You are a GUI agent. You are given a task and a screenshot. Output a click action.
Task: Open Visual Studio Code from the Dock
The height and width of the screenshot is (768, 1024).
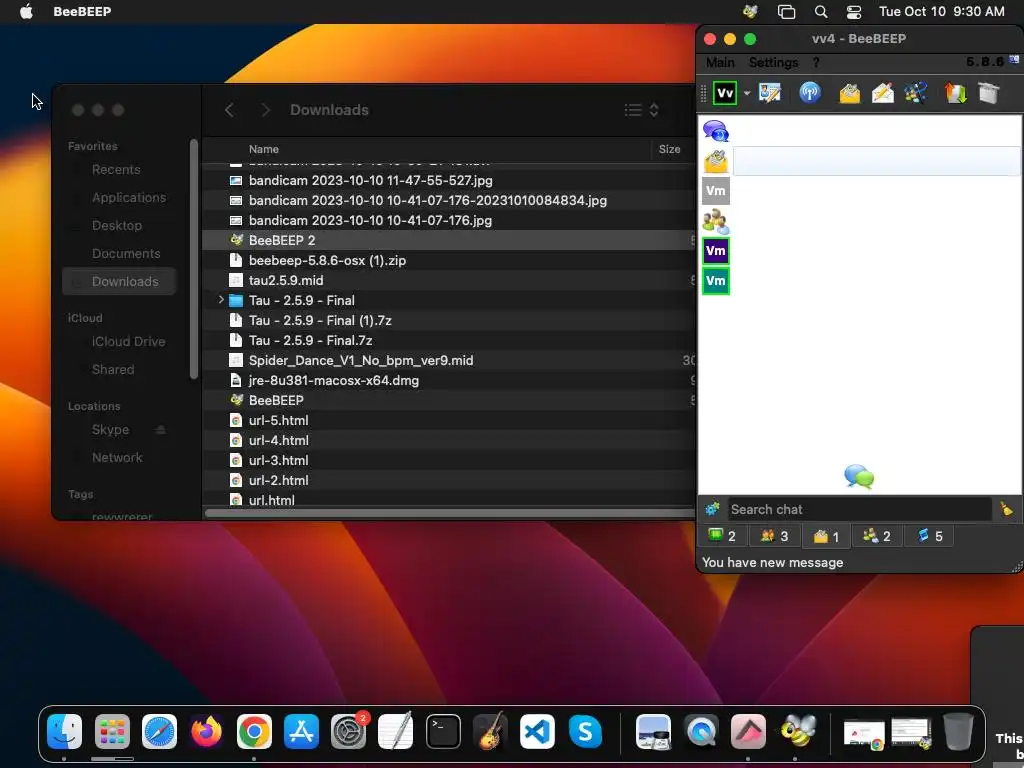click(537, 731)
